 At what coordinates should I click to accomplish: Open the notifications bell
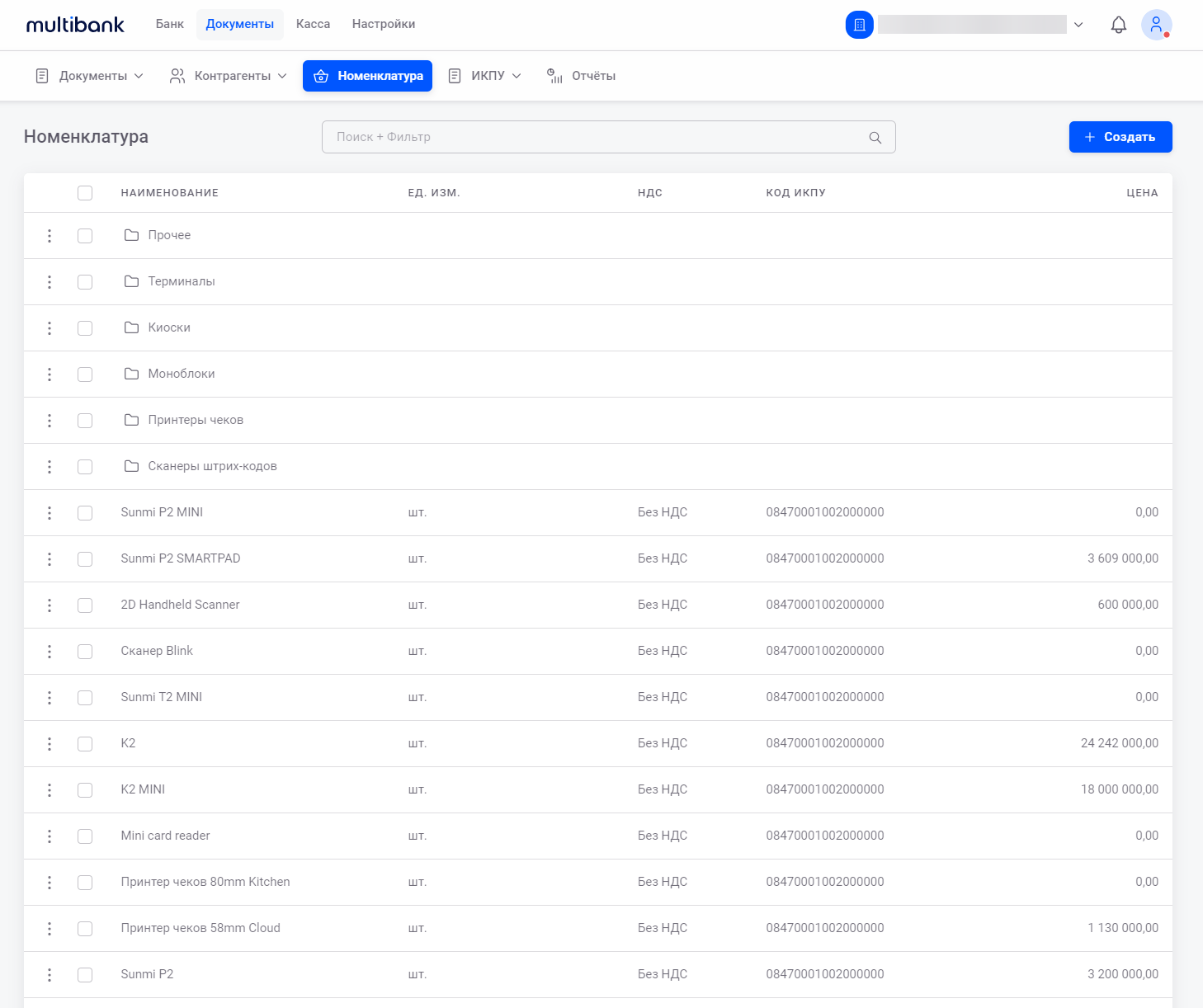click(x=1119, y=25)
